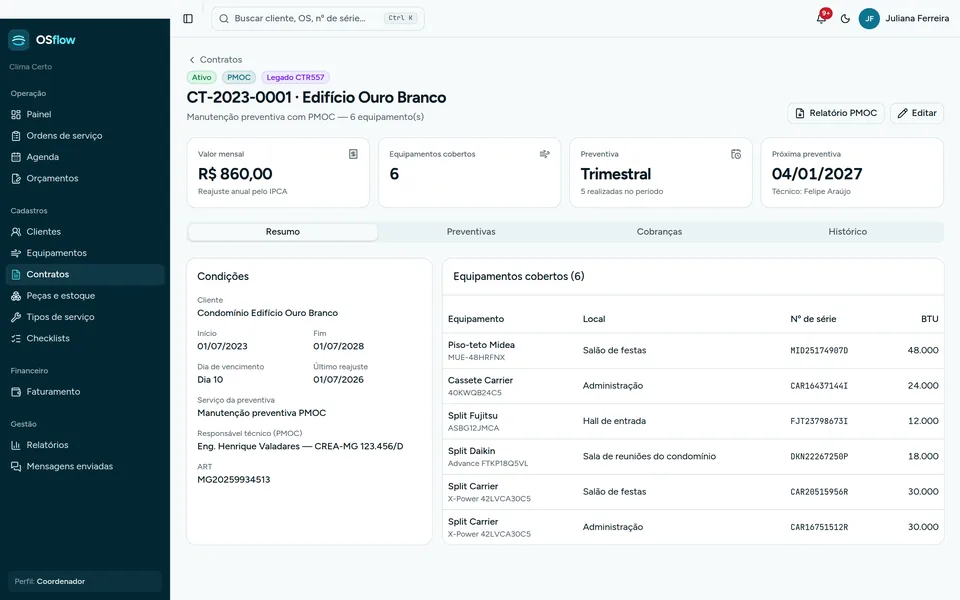Select the Piso-teto Midea row
This screenshot has width=960, height=600.
coord(693,351)
